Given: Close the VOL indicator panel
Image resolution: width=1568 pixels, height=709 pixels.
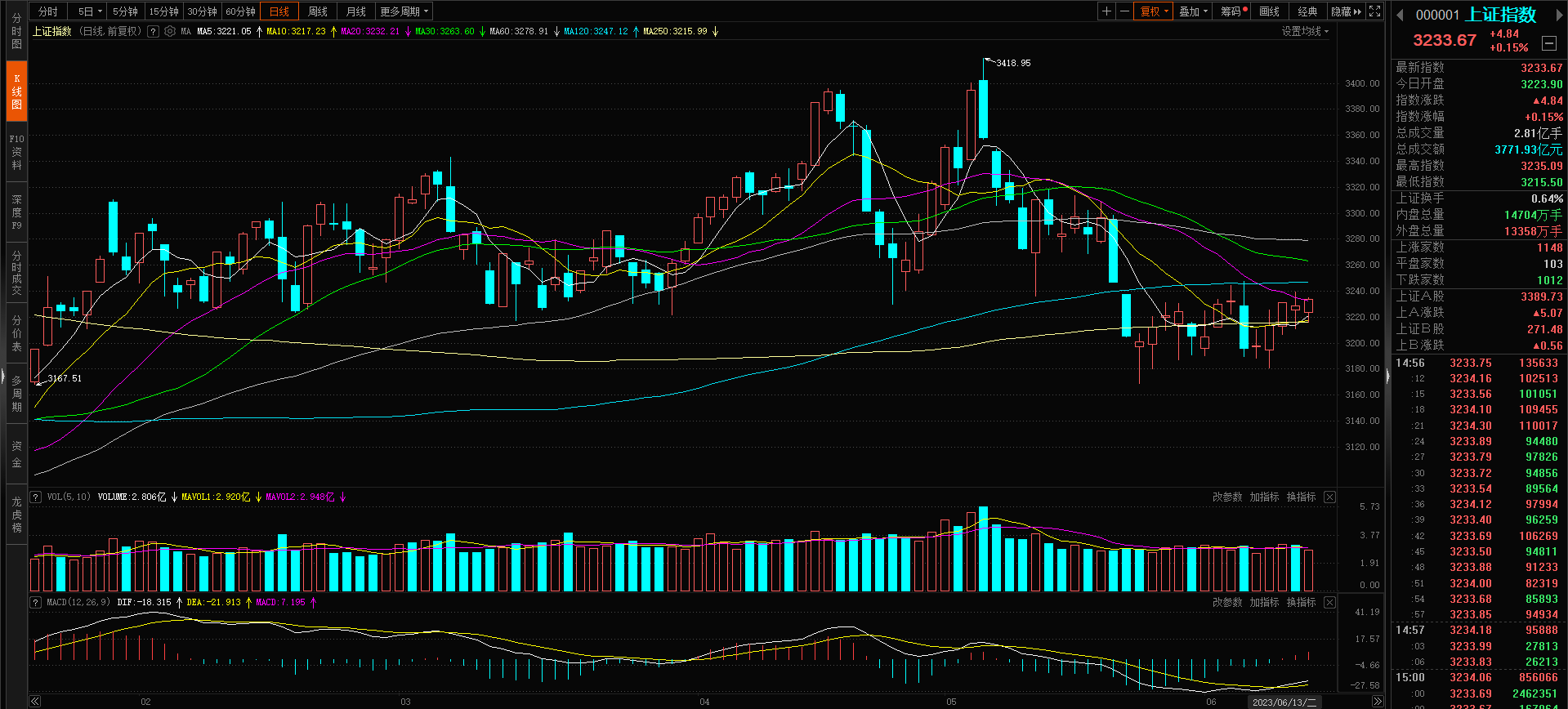Looking at the screenshot, I should pos(1329,497).
